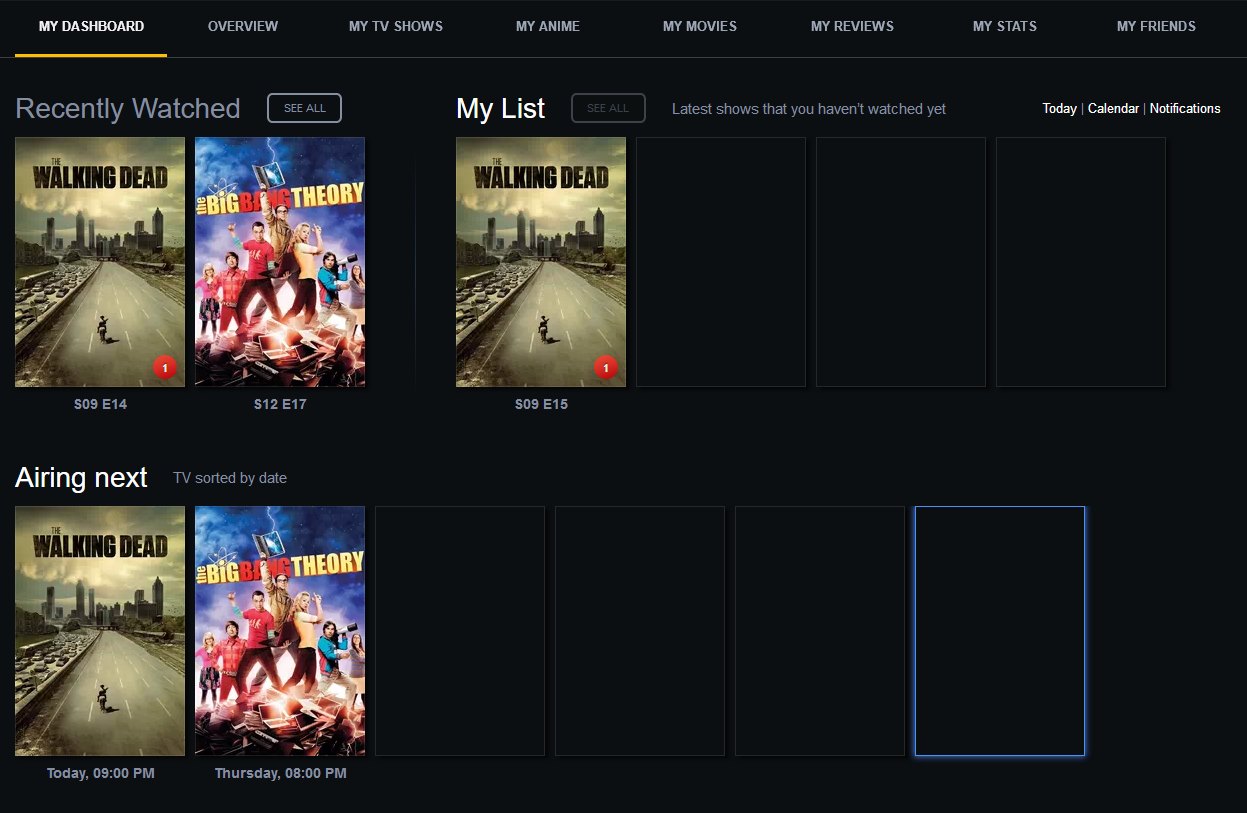View the My Stats tab

coord(1005,27)
